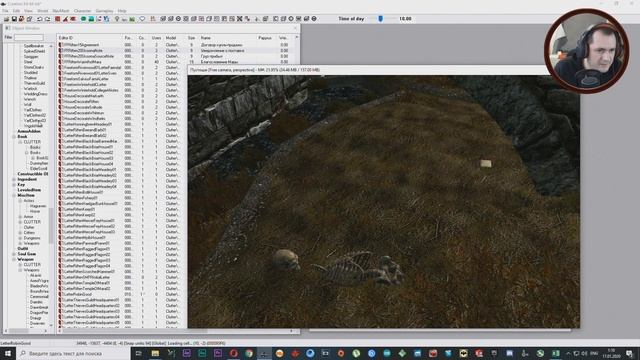Adjust the Time of day slider

click(380, 19)
